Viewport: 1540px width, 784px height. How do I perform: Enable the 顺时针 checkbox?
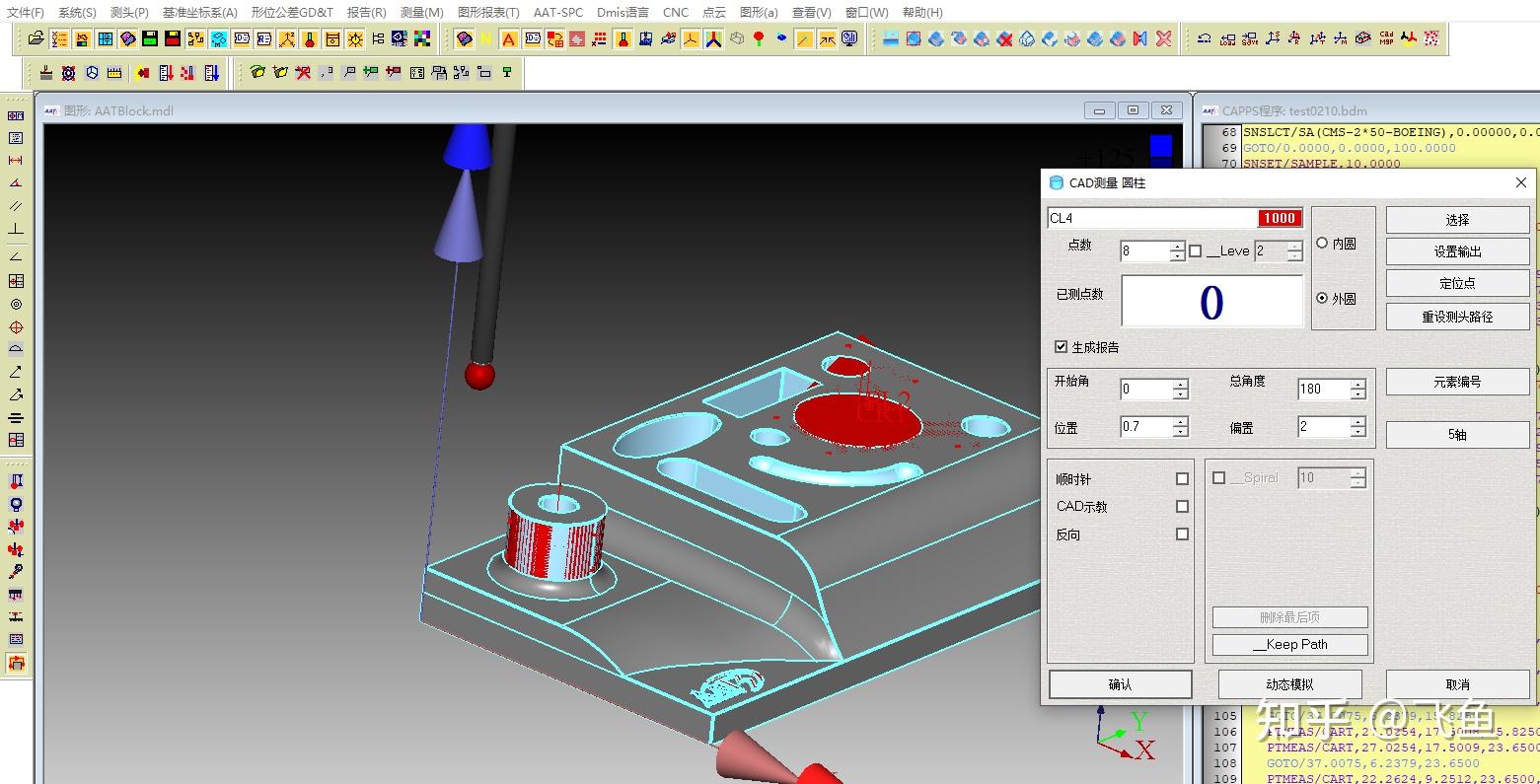(1182, 479)
